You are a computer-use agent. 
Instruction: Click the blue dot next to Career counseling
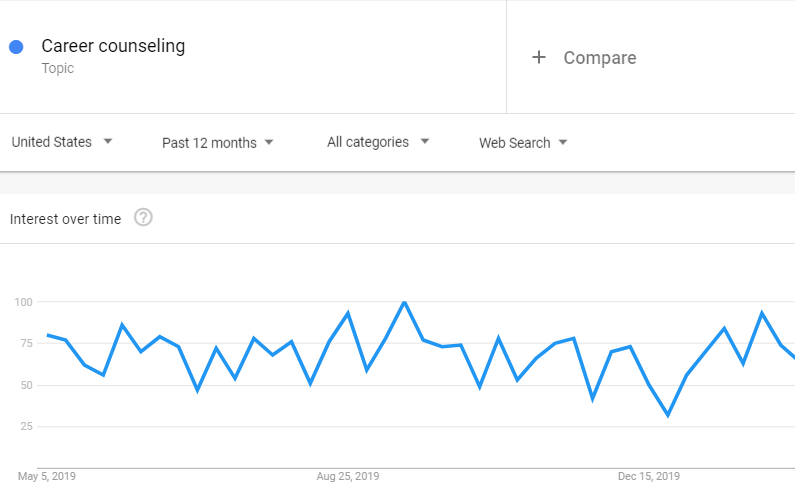point(16,47)
